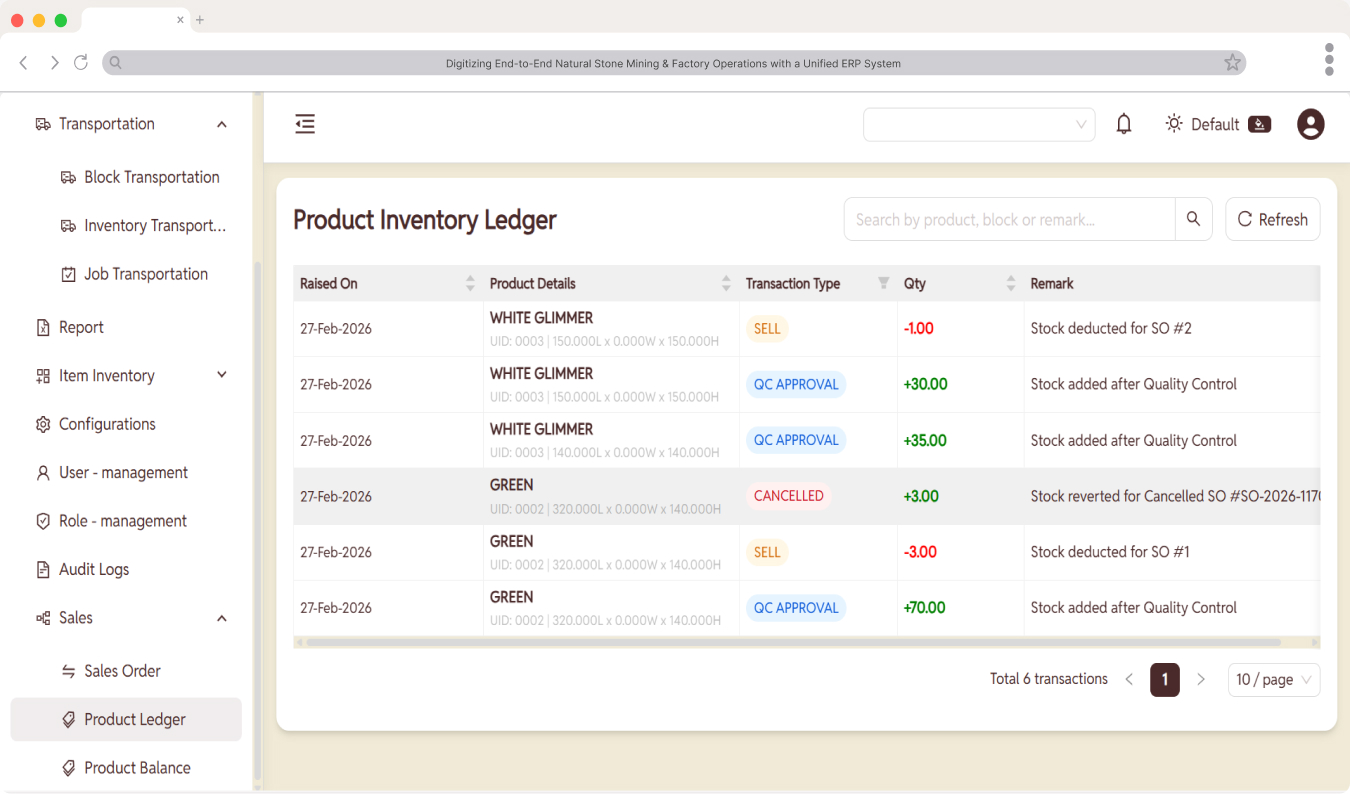
Task: Open the 10 / page size dropdown
Action: coord(1273,679)
